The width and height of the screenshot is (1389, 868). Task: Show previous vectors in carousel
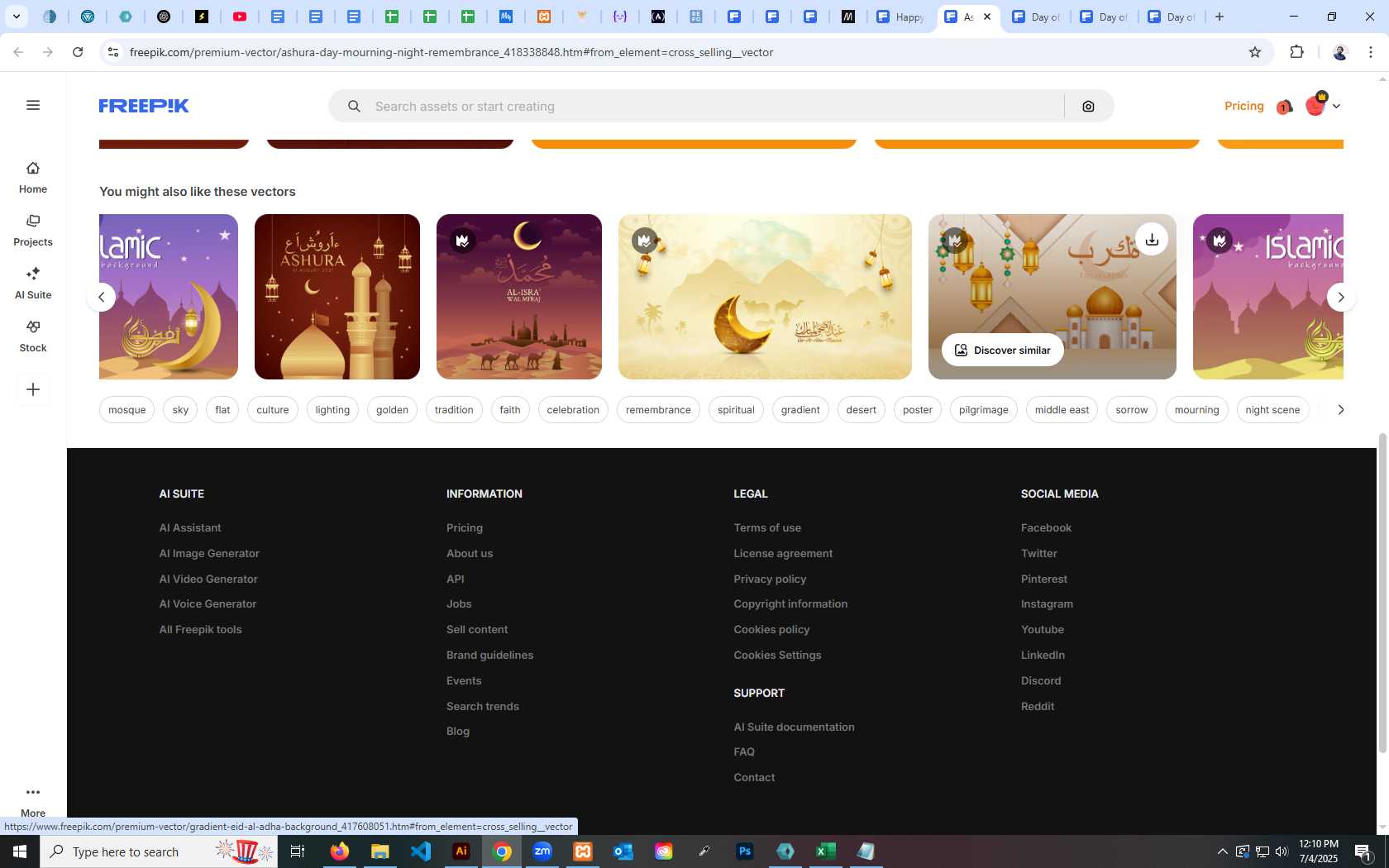(101, 297)
